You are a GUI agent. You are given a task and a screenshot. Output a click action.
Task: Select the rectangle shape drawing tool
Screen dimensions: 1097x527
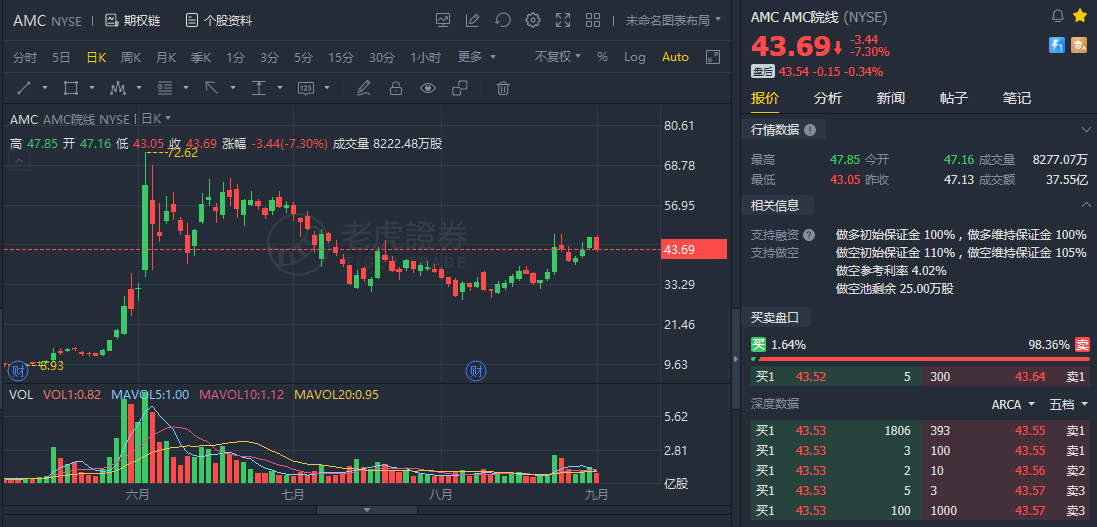pos(71,88)
